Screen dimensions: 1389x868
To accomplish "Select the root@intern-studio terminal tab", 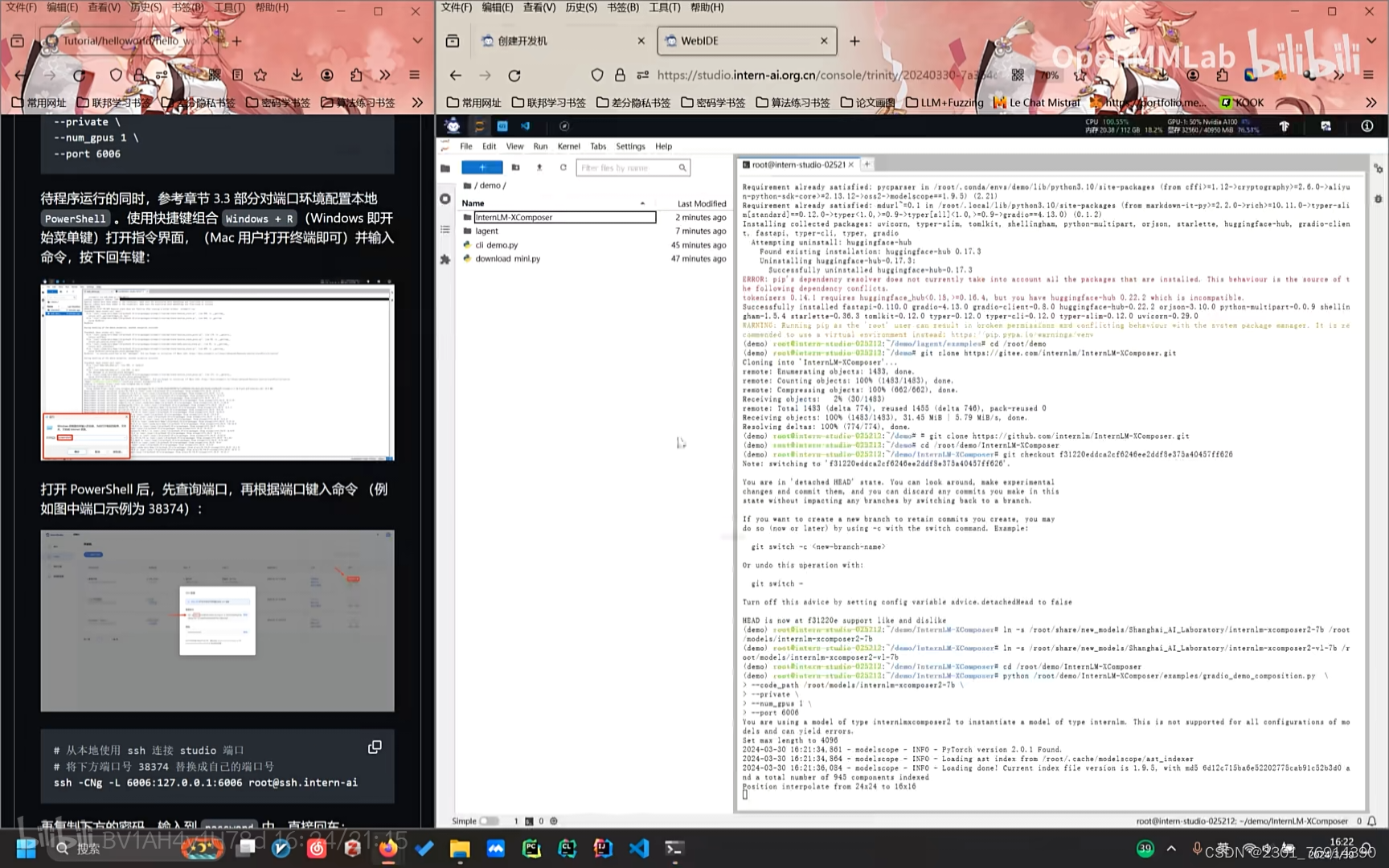I will [x=798, y=164].
